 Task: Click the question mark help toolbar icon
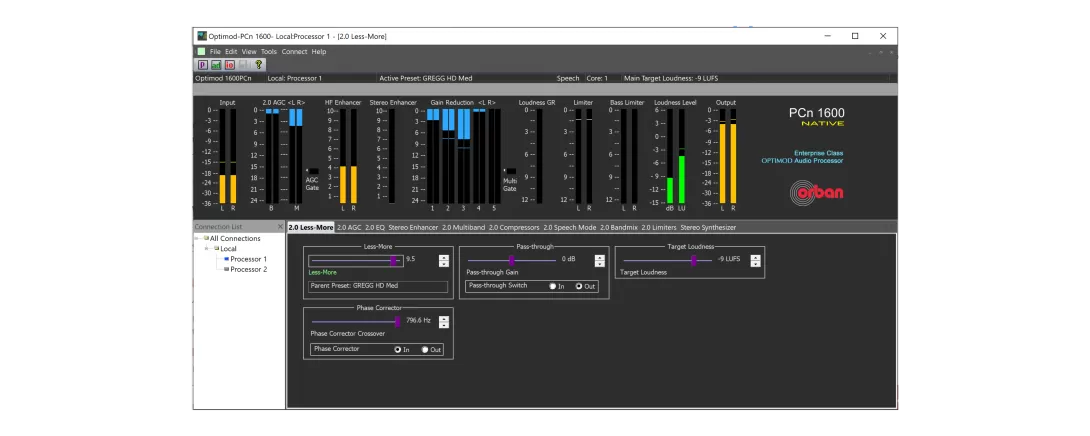click(x=259, y=64)
